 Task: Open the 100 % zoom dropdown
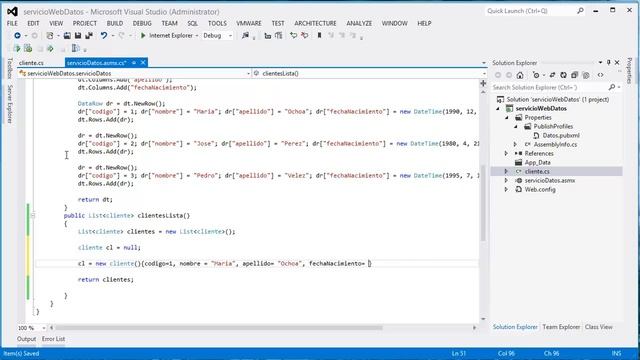pos(44,328)
